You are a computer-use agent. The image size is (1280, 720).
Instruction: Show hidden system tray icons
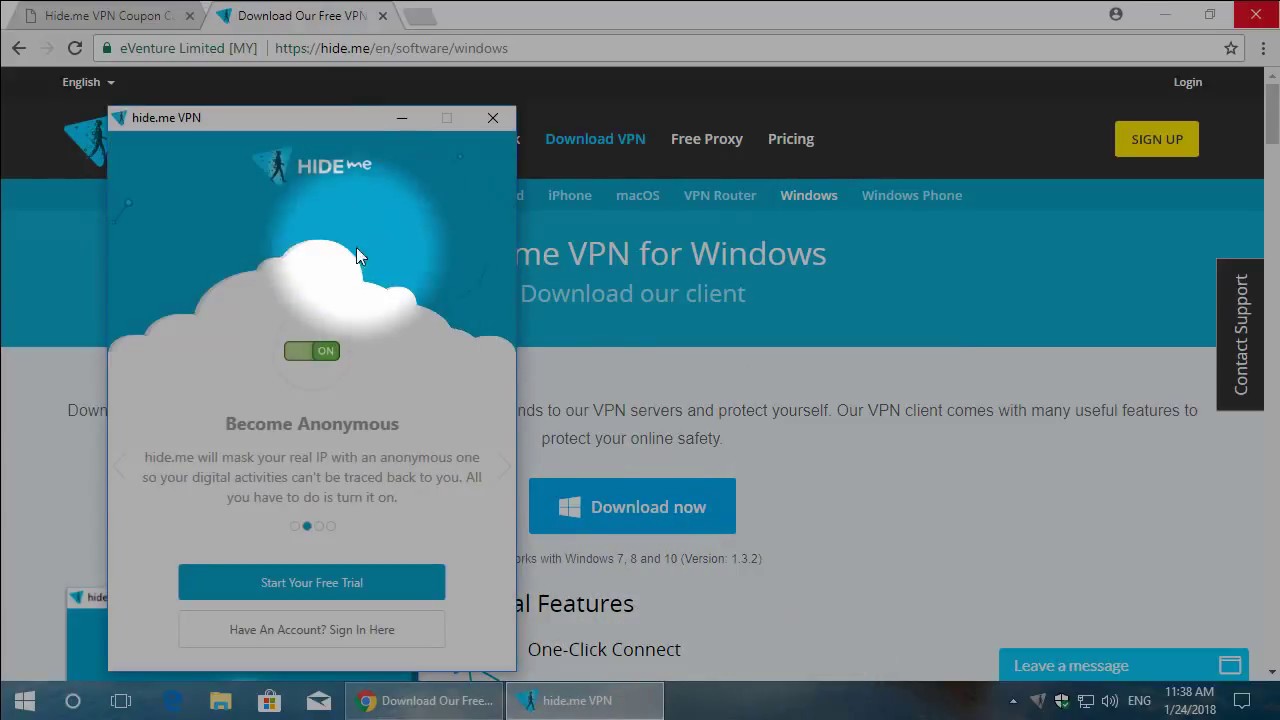1013,701
